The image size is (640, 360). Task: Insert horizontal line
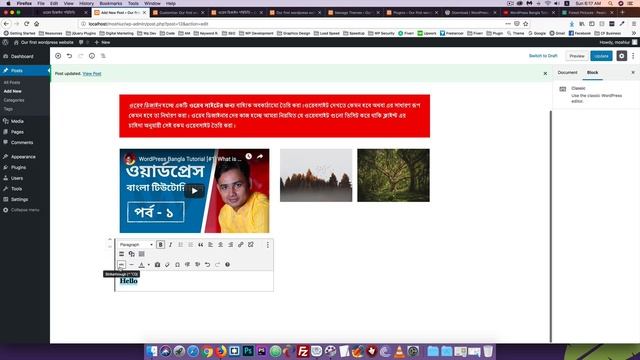pyautogui.click(x=131, y=264)
